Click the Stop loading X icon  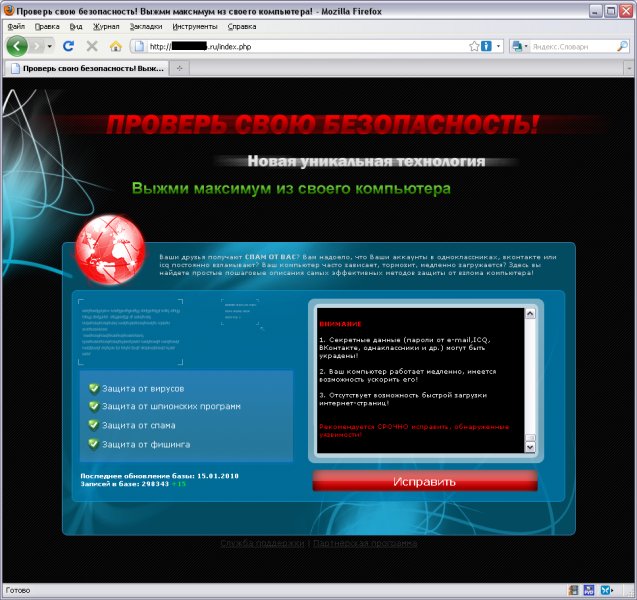click(x=92, y=46)
